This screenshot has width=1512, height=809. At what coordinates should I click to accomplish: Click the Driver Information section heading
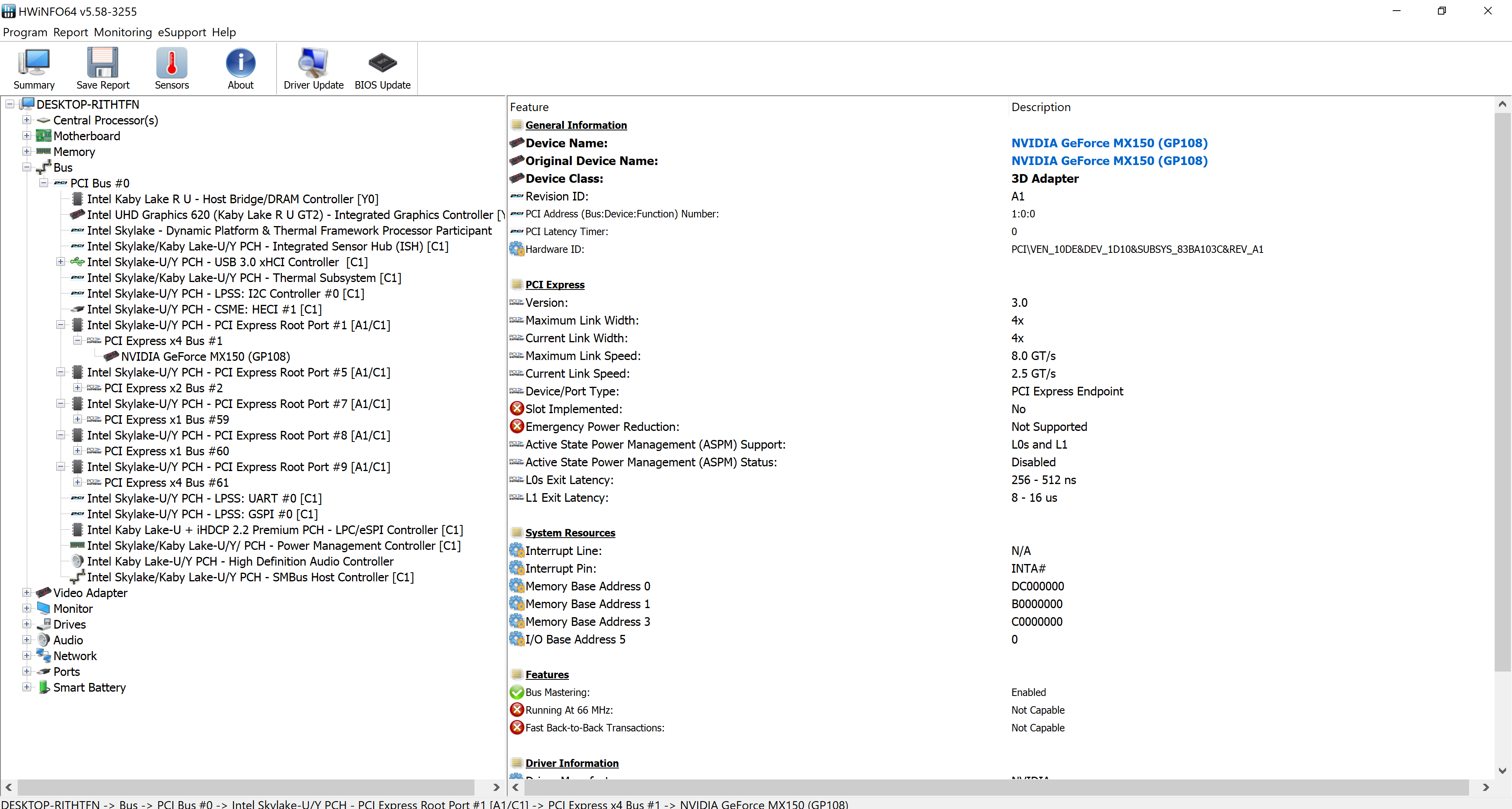tap(572, 764)
